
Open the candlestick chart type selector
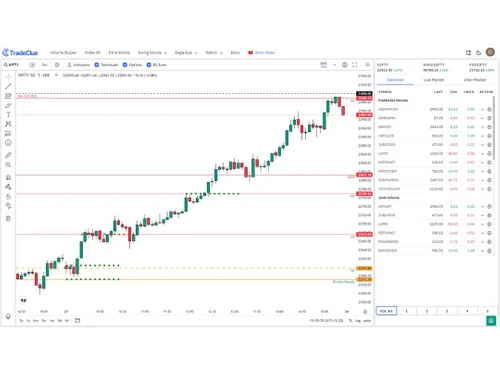[57, 65]
